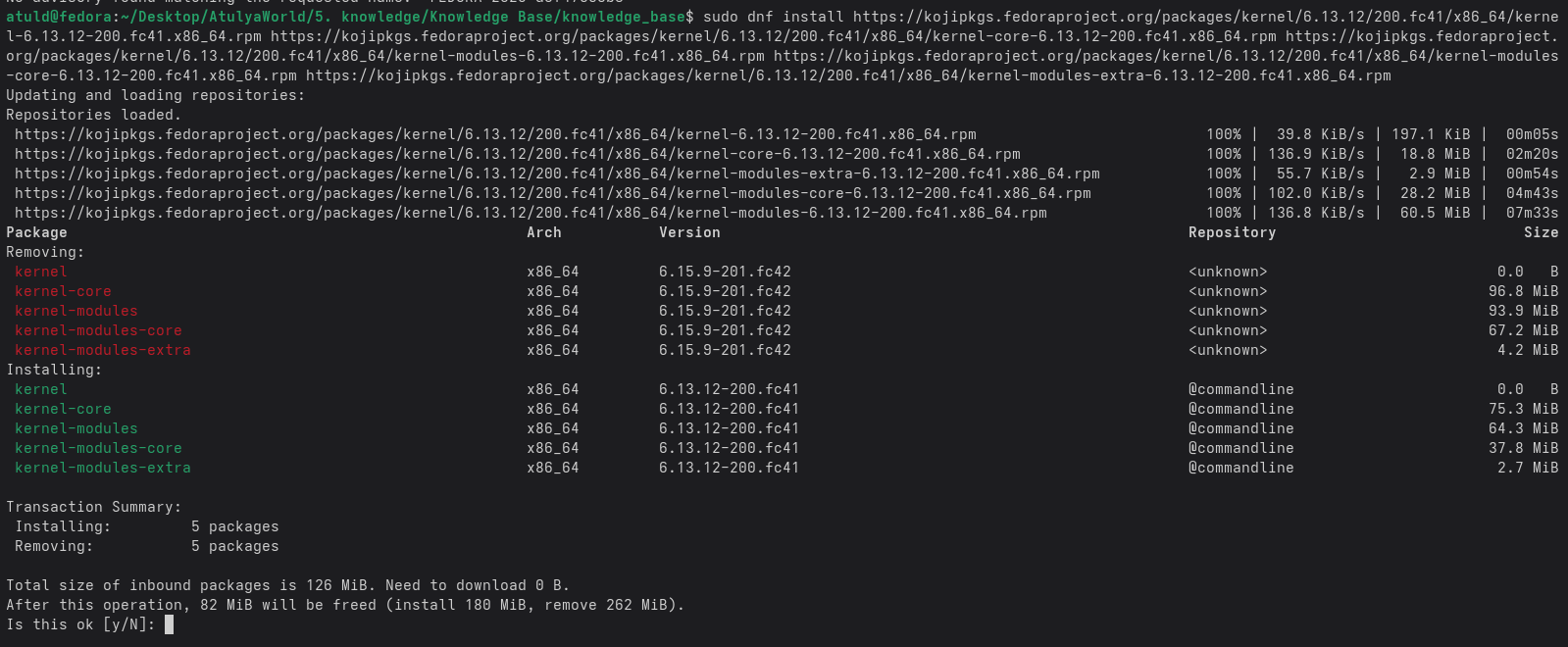Click the '2.7 MiB' size value

[x=1528, y=468]
